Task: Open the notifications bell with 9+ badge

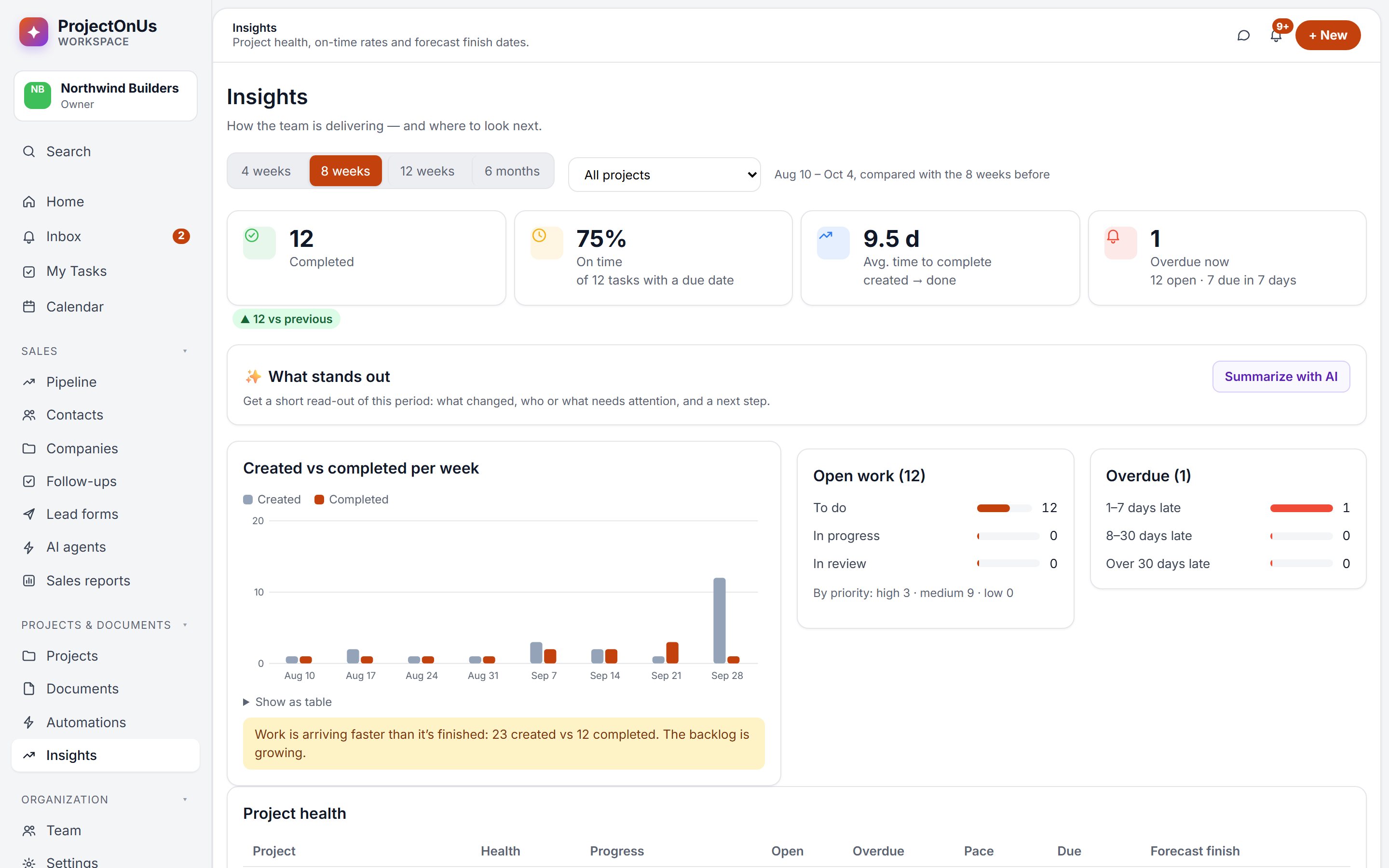Action: pyautogui.click(x=1275, y=36)
